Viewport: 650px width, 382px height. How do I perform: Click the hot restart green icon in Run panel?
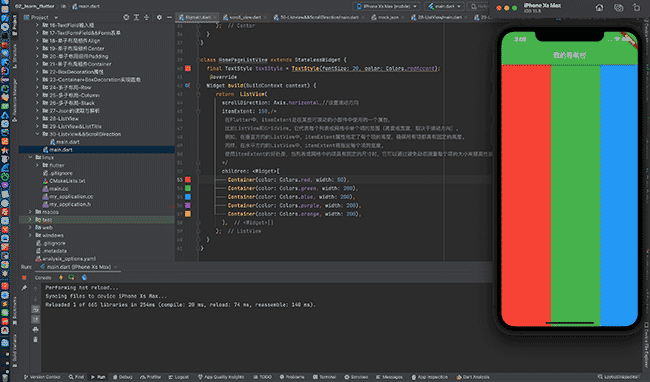(x=71, y=278)
